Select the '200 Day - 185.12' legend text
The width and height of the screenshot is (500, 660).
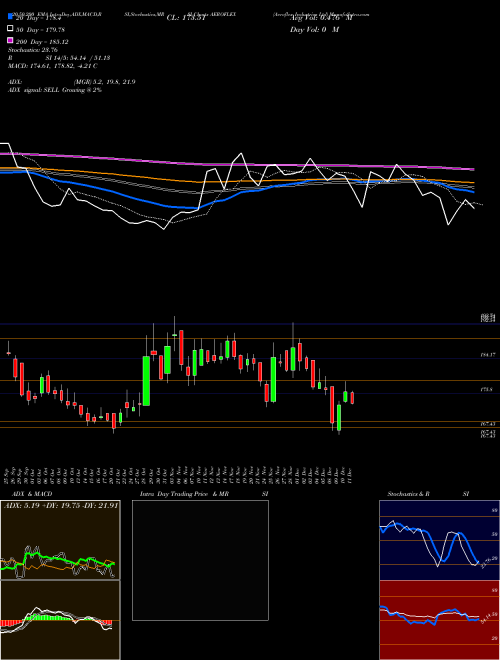[x=42, y=42]
